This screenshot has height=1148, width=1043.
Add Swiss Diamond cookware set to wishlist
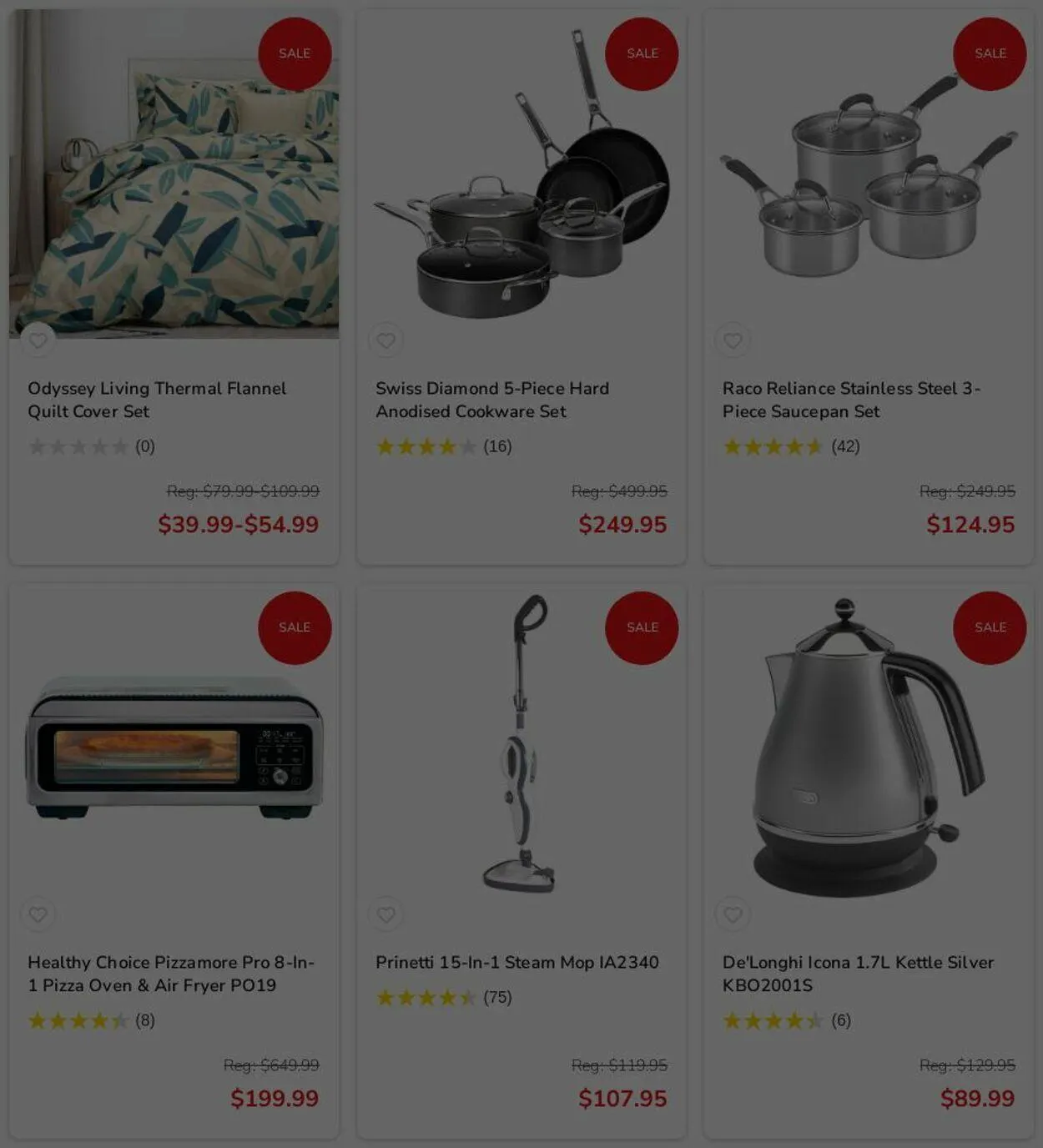(x=385, y=340)
